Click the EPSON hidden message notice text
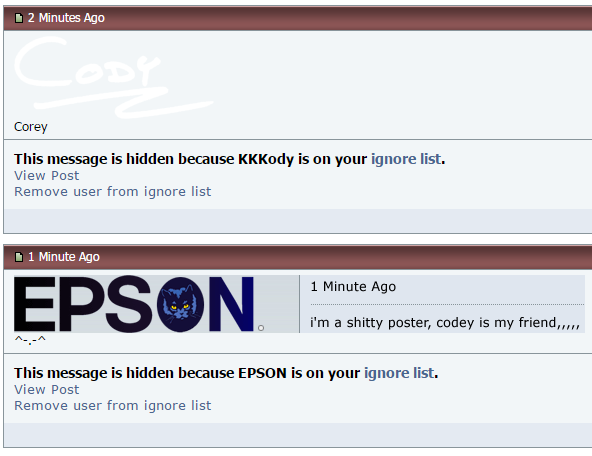The width and height of the screenshot is (592, 456). click(226, 373)
